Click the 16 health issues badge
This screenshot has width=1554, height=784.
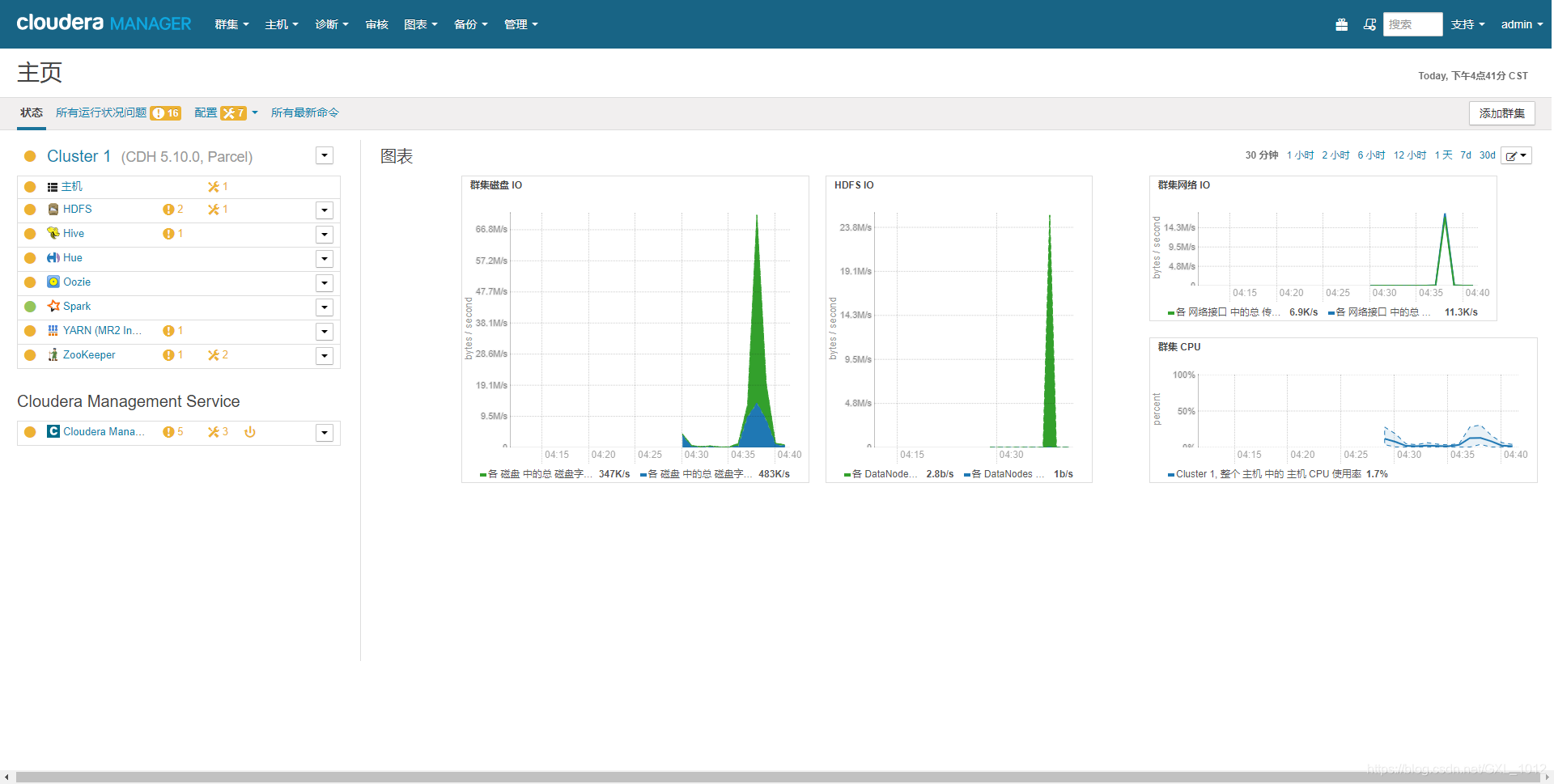pos(166,113)
